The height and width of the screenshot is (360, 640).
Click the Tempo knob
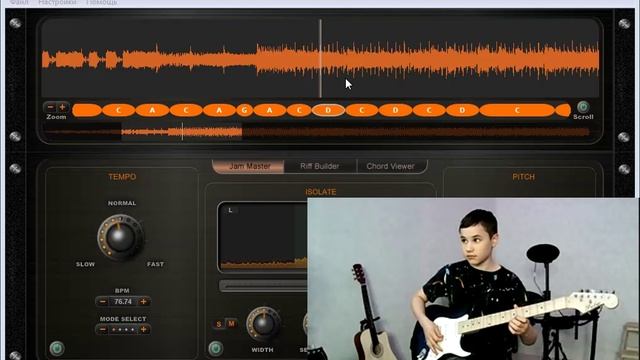[x=120, y=237]
